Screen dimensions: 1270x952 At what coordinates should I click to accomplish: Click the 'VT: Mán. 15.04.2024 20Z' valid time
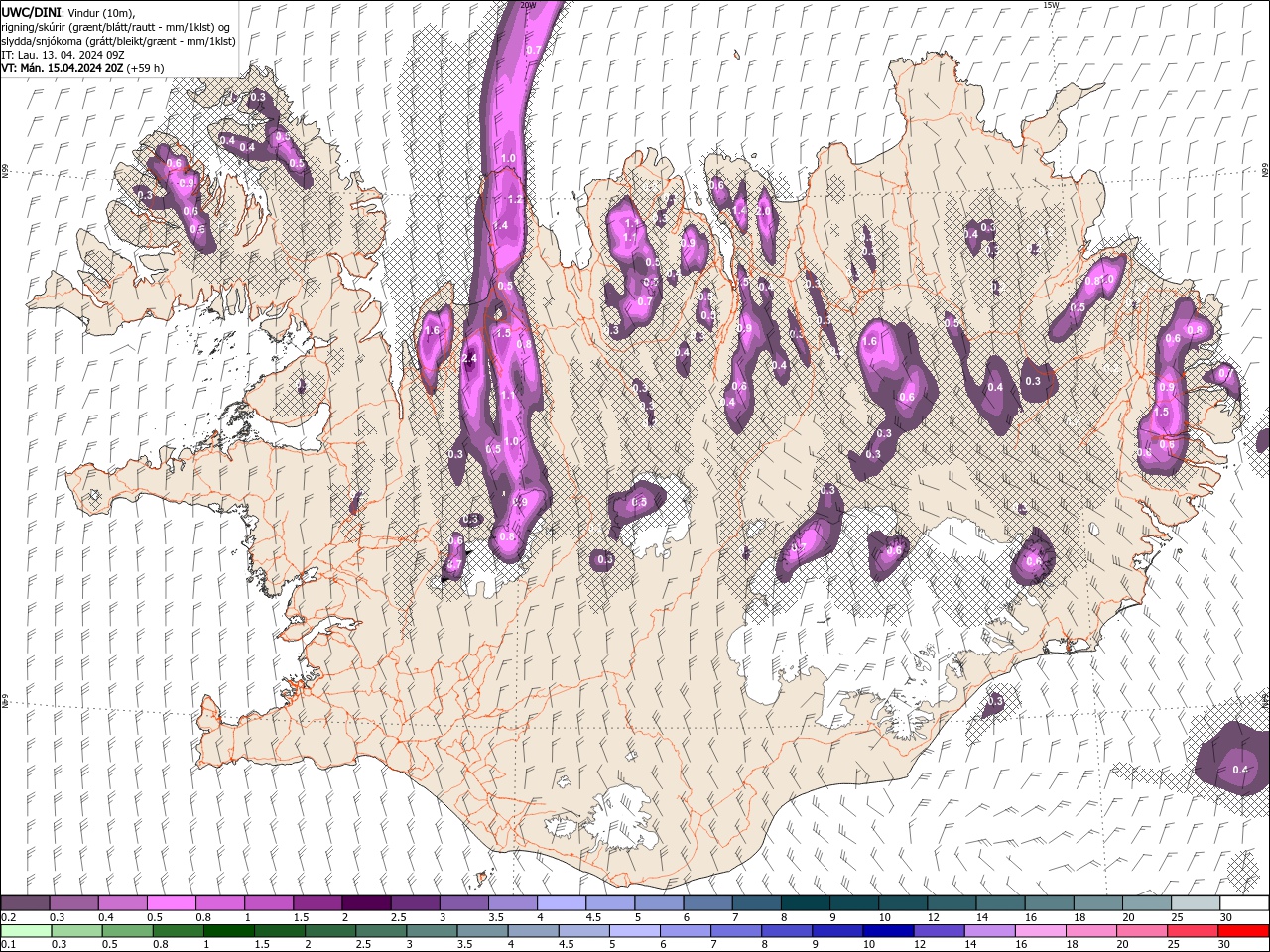click(62, 68)
